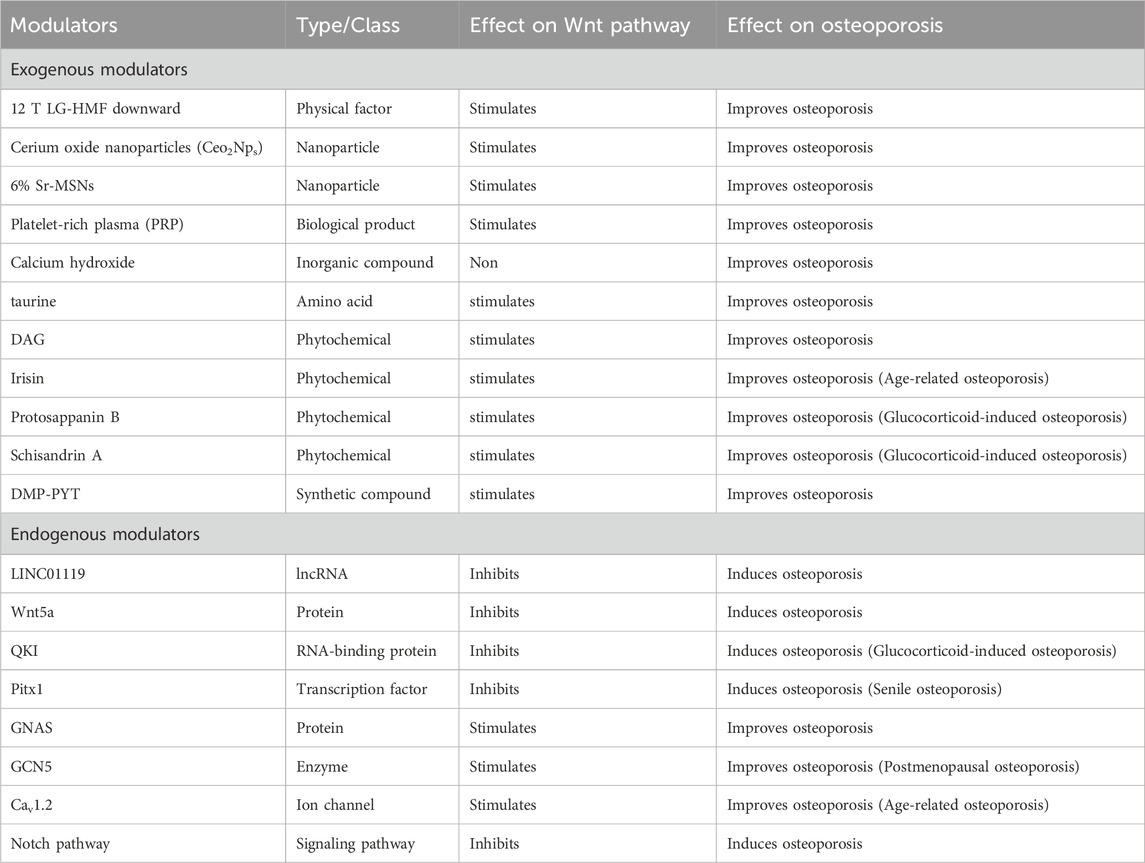Click the RNA-binding protein cell
Screen dimensions: 1145x863
pos(366,651)
